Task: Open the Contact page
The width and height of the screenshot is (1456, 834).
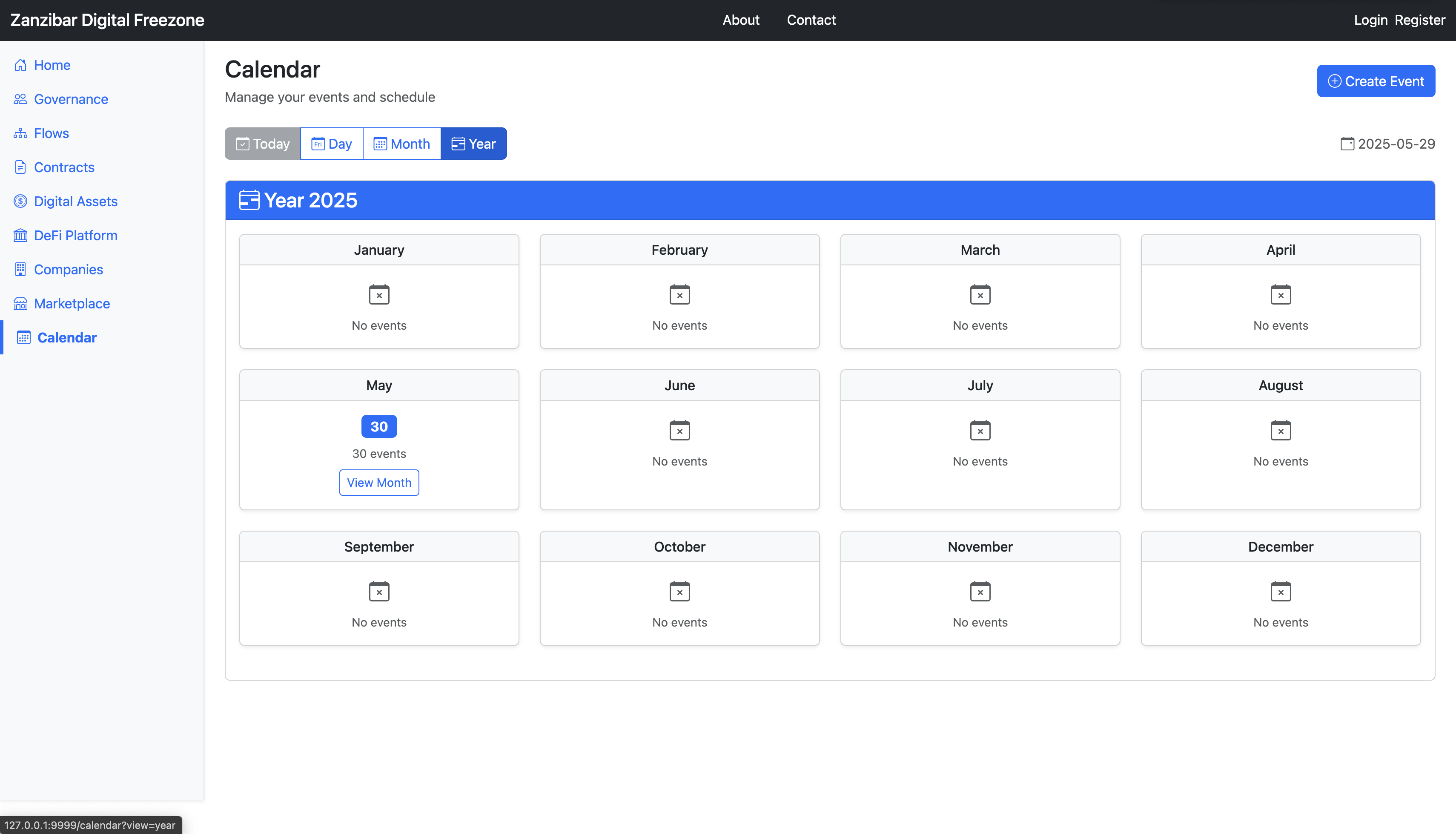Action: [811, 20]
